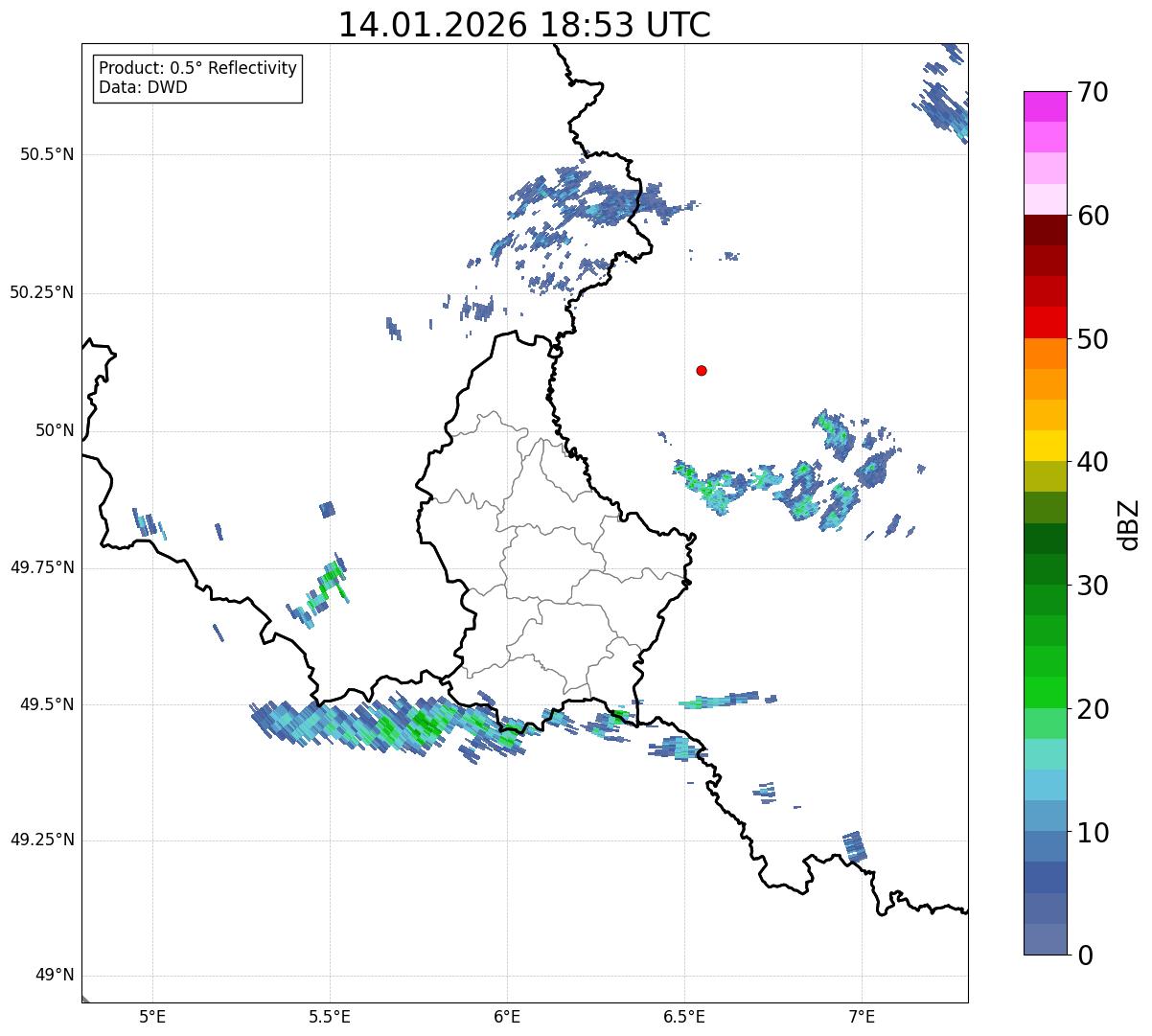This screenshot has width=1152, height=1036.
Task: Click the Product: 0.5° Reflectivity text
Action: pos(197,68)
